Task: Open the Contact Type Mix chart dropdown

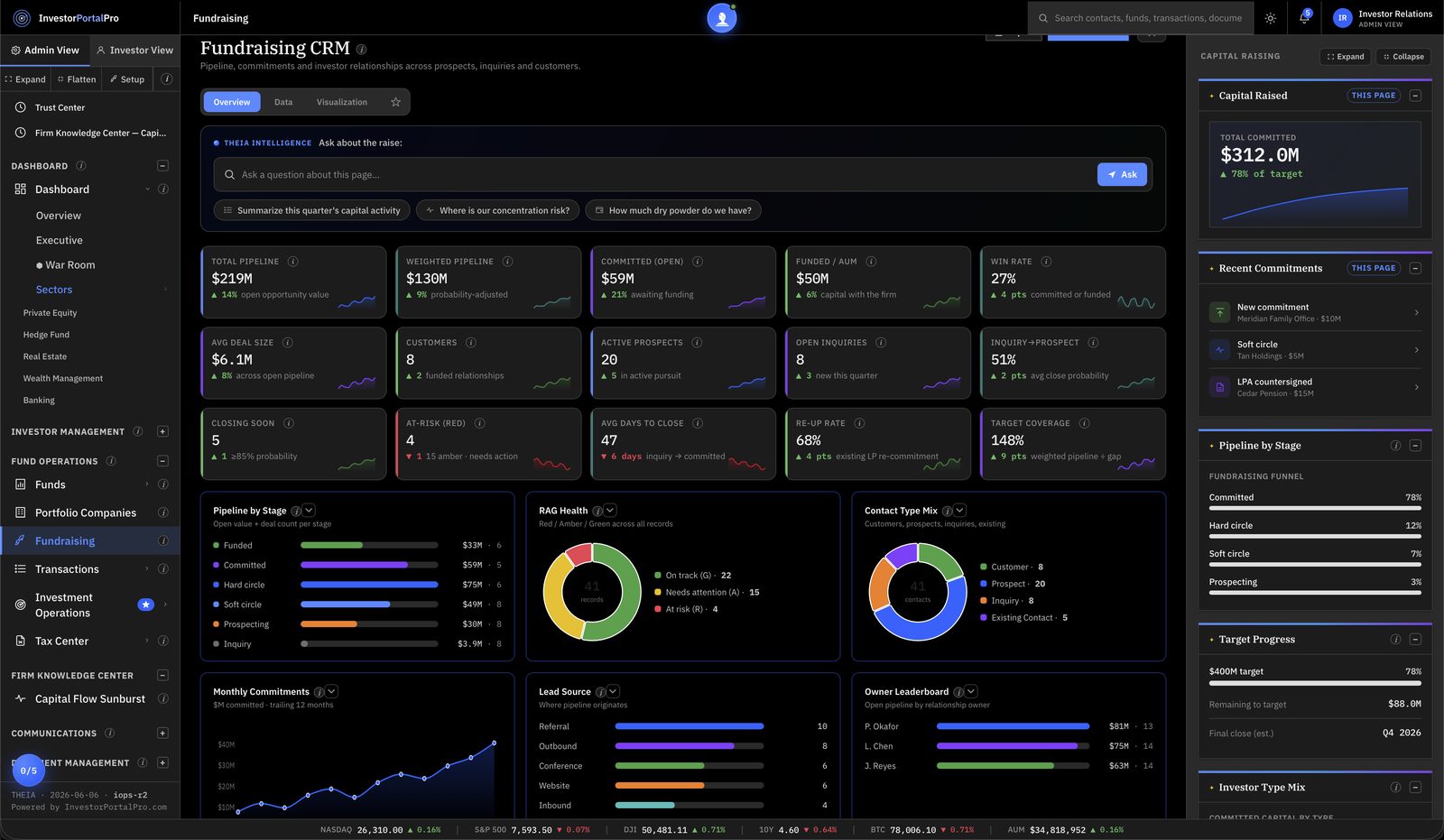Action: point(960,511)
